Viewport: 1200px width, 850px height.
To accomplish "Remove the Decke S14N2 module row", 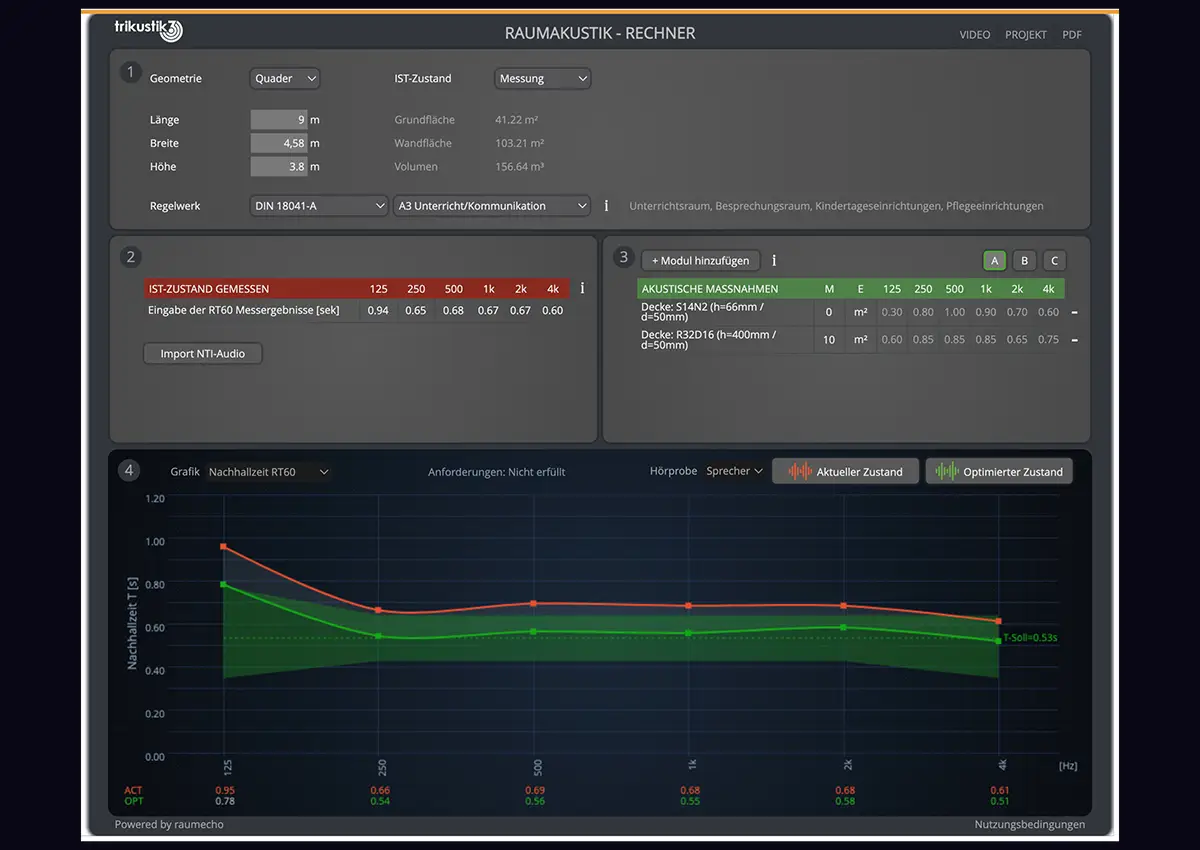I will point(1074,313).
